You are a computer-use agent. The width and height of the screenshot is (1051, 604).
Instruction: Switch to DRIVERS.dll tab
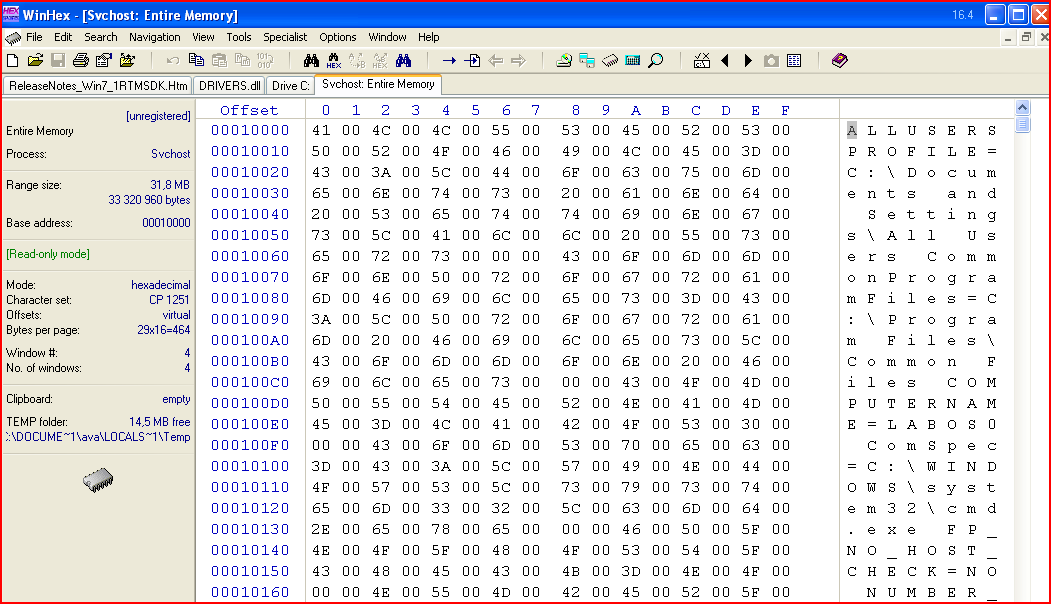[229, 86]
